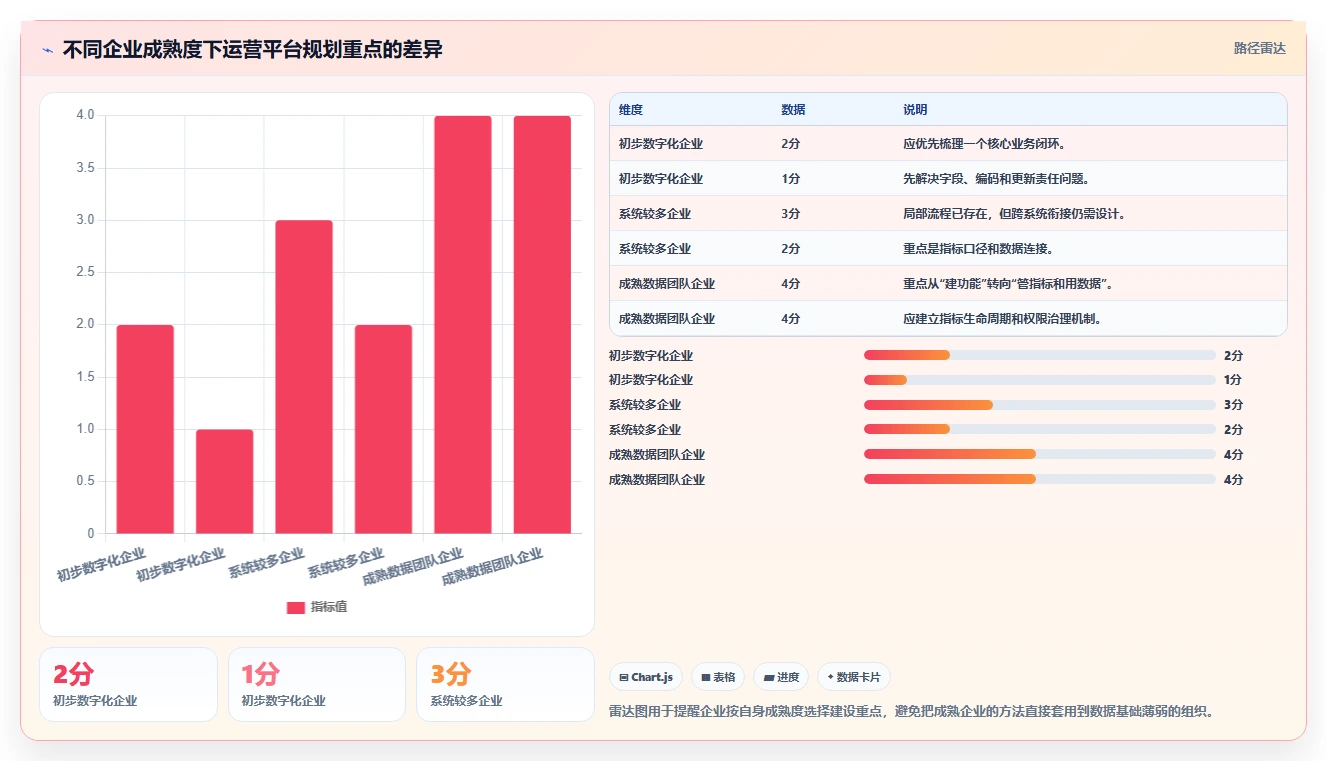Viewport: 1327px width, 761px height.
Task: Click the 系统较多企业 bar with value 2
Action: pos(384,429)
